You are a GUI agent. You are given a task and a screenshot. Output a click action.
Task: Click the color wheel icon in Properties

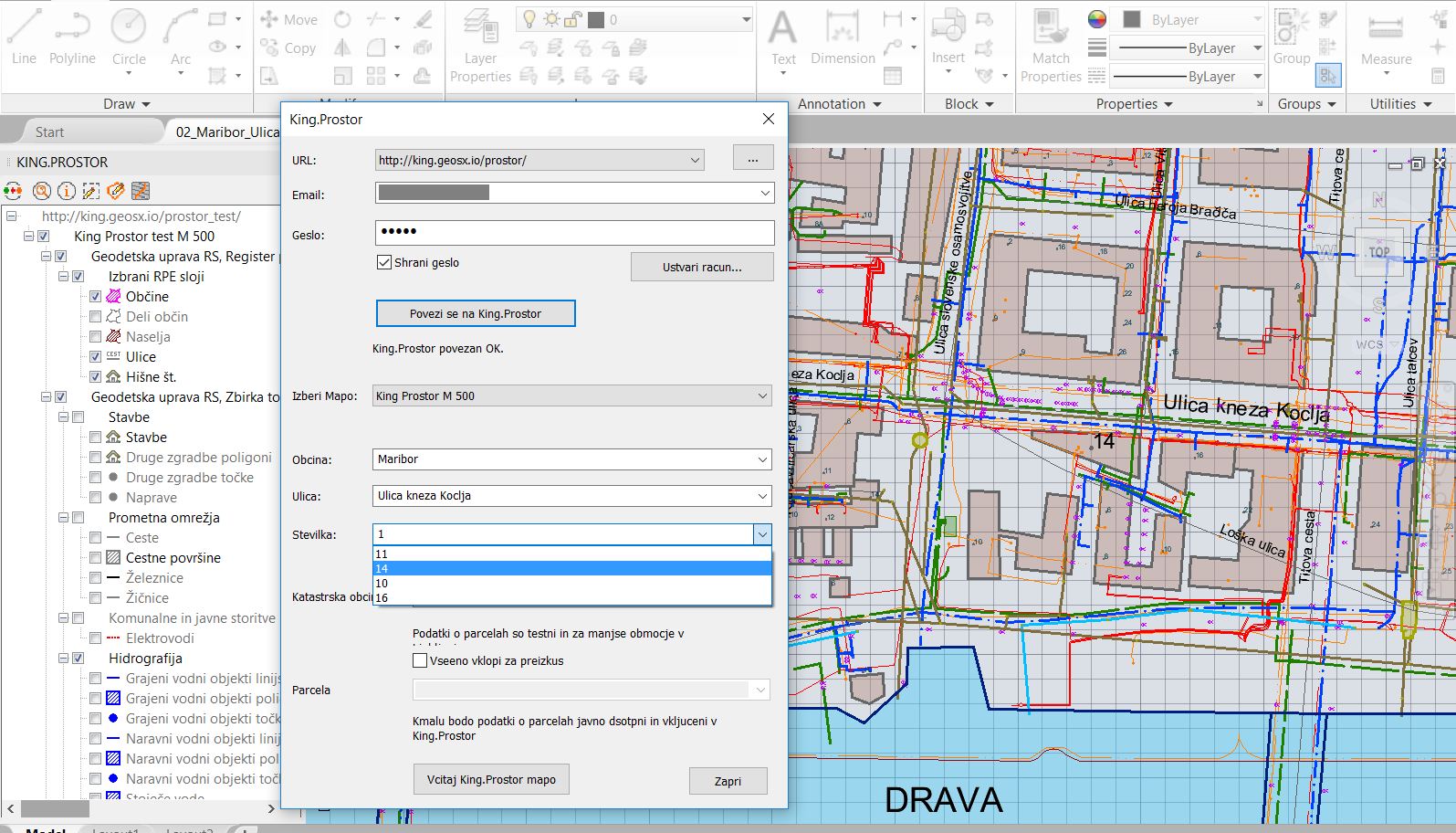pyautogui.click(x=1097, y=19)
